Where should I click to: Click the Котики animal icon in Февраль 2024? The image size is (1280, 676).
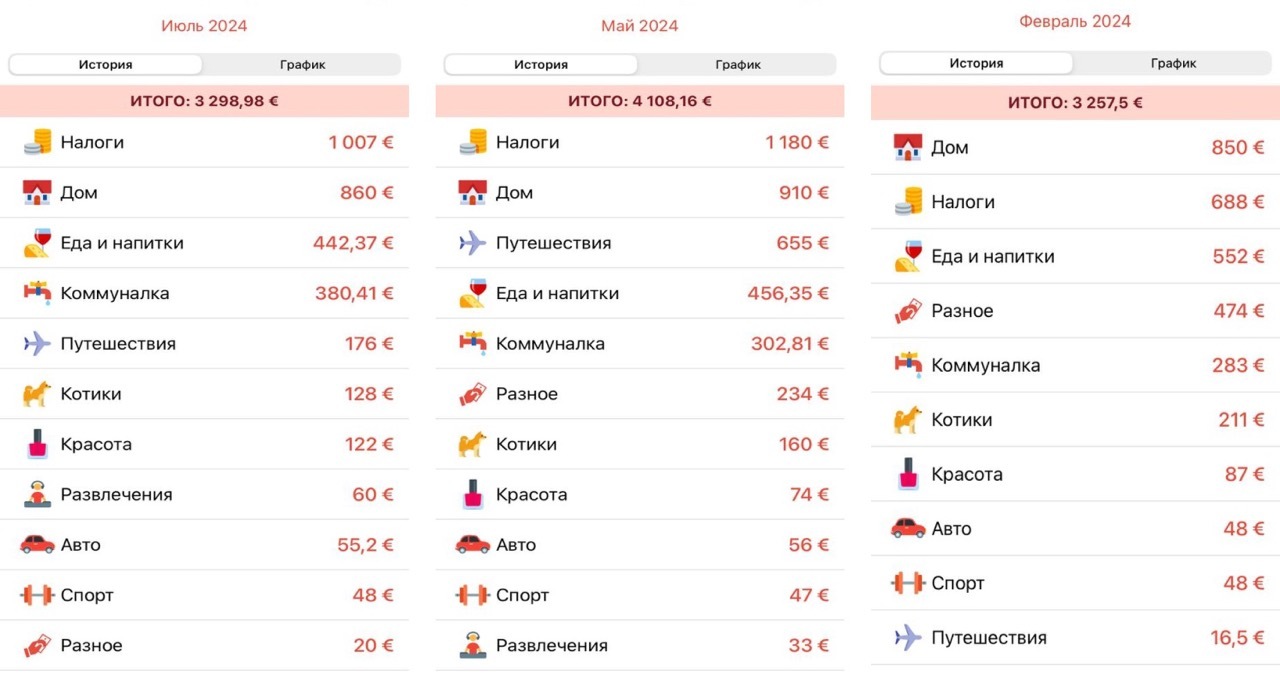tap(908, 420)
